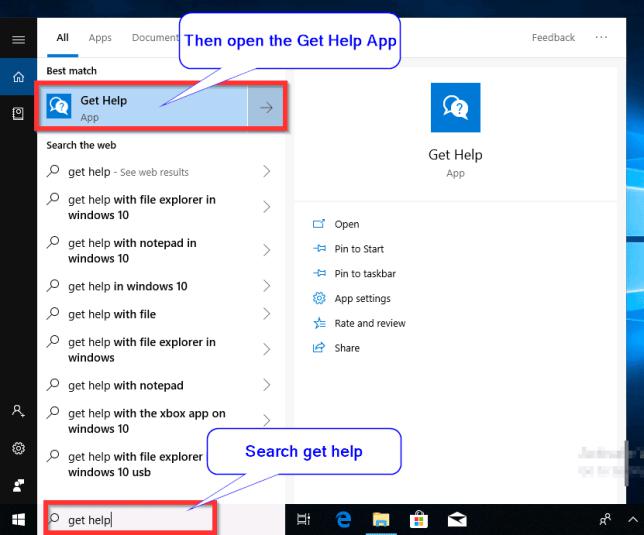
Task: Expand 'get help - See web results' chevron
Action: 267,171
